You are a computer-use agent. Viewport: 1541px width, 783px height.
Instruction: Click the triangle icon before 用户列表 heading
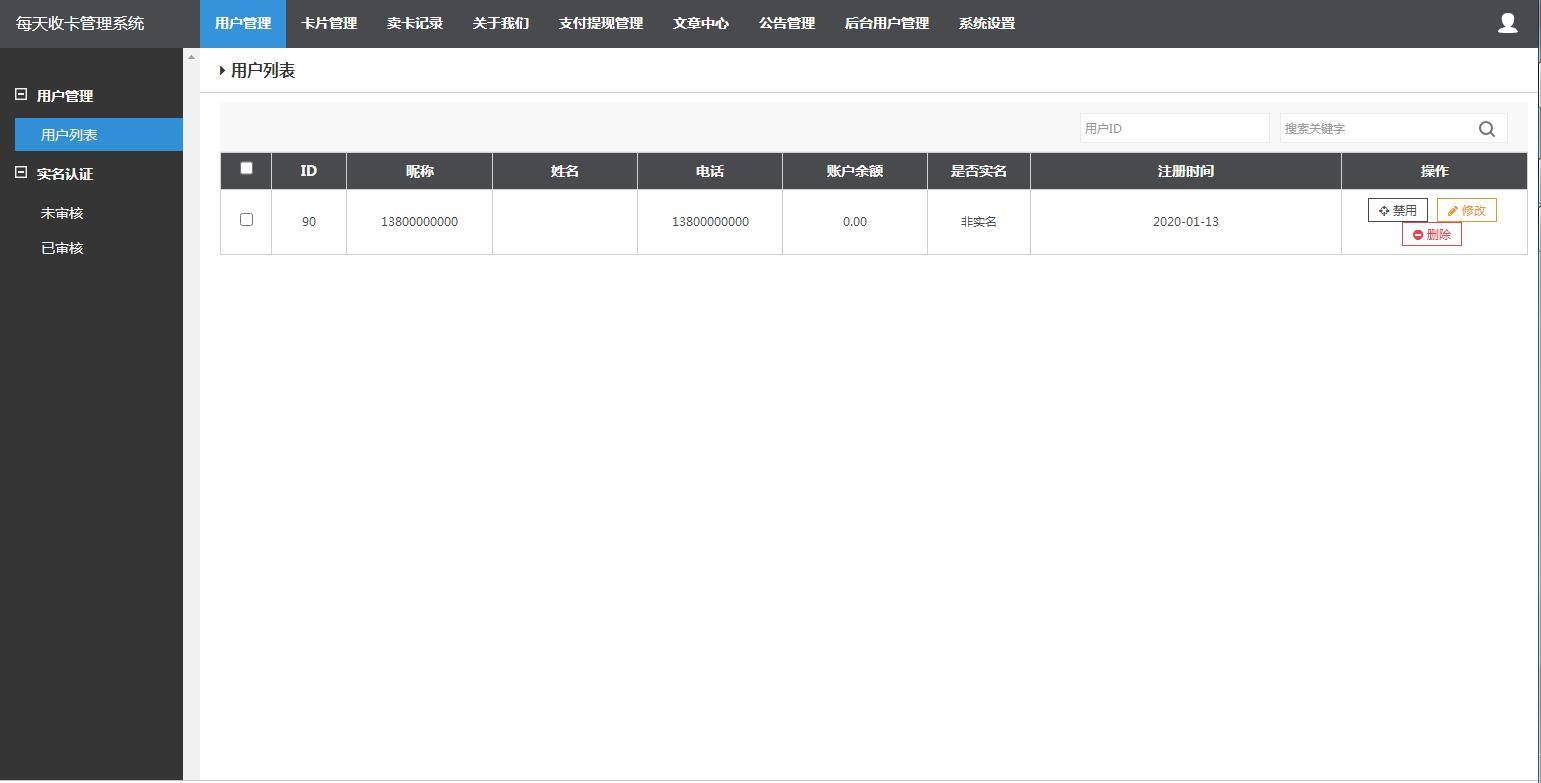click(x=222, y=70)
